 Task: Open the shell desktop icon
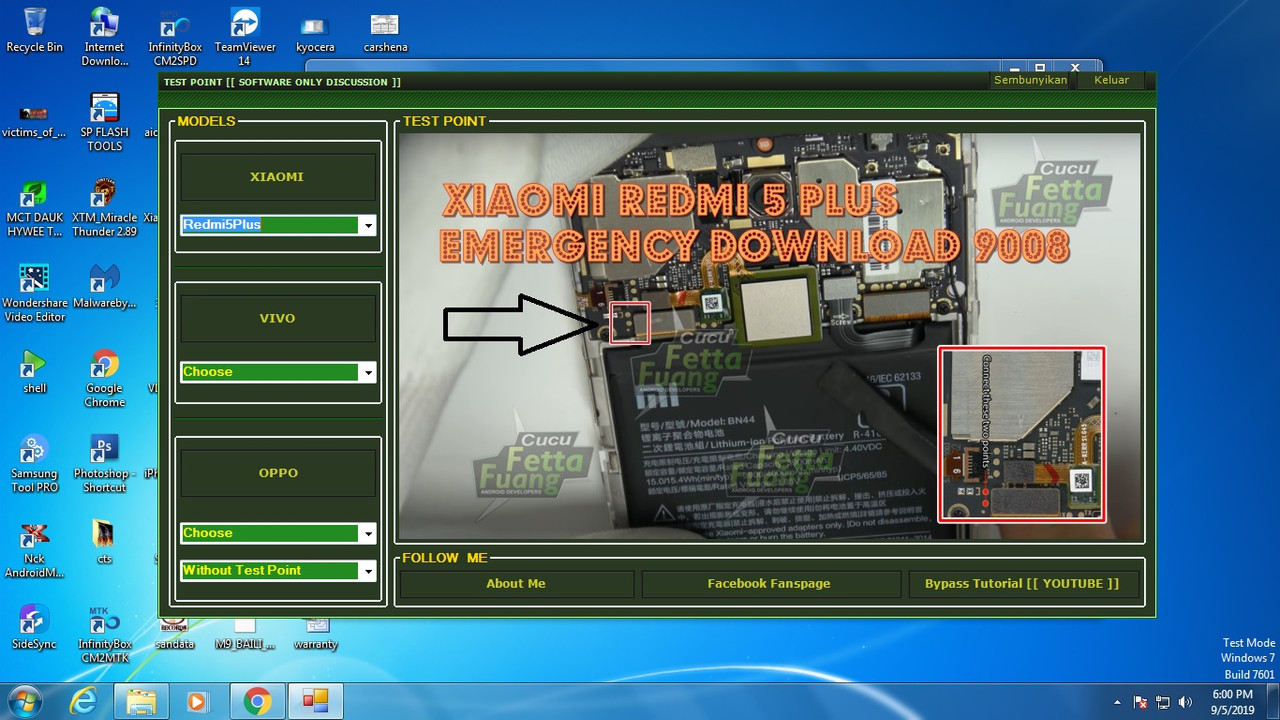click(x=34, y=372)
